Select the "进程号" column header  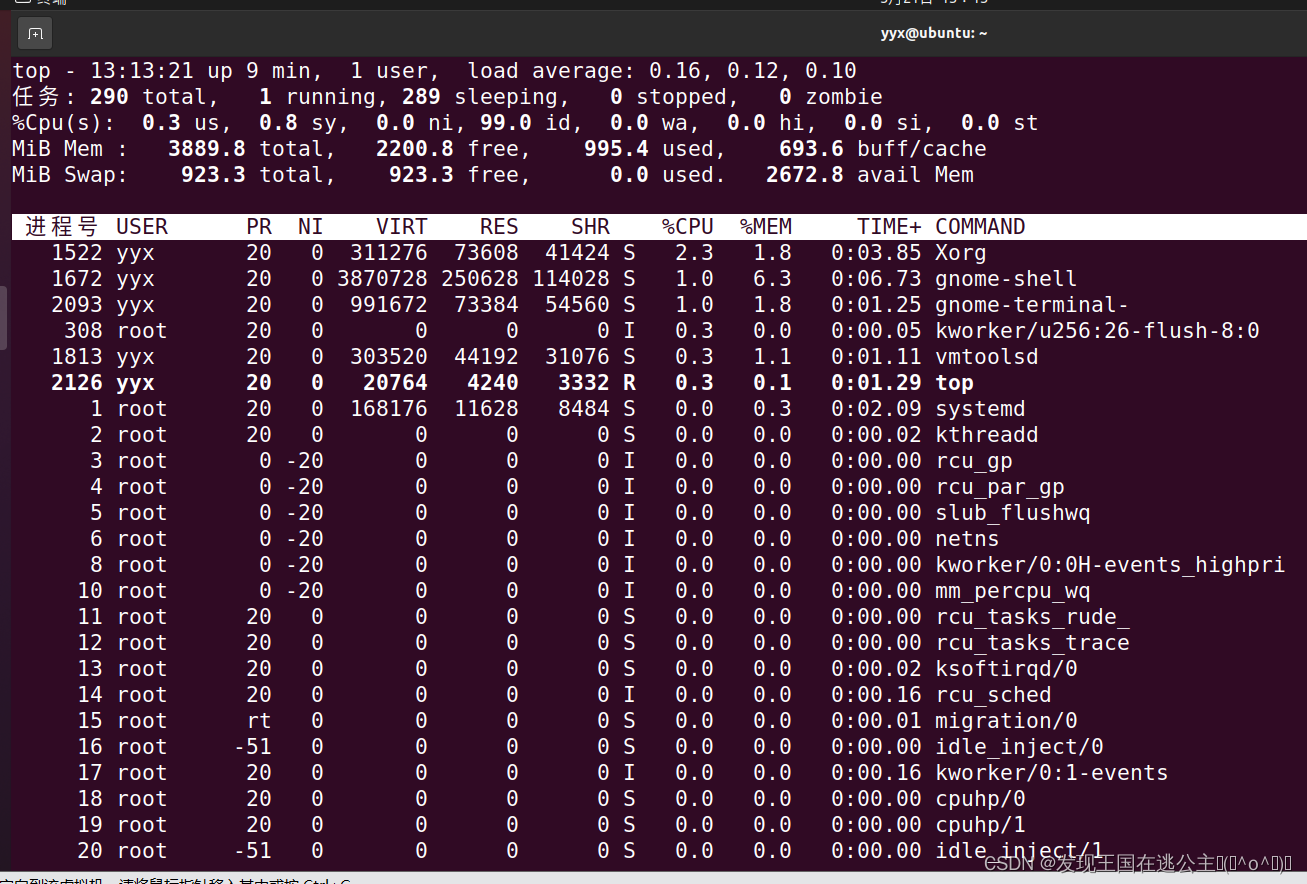coord(62,227)
